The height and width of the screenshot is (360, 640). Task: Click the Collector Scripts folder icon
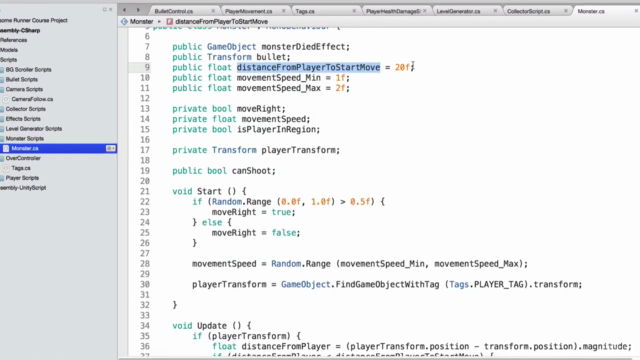pyautogui.click(x=2, y=109)
